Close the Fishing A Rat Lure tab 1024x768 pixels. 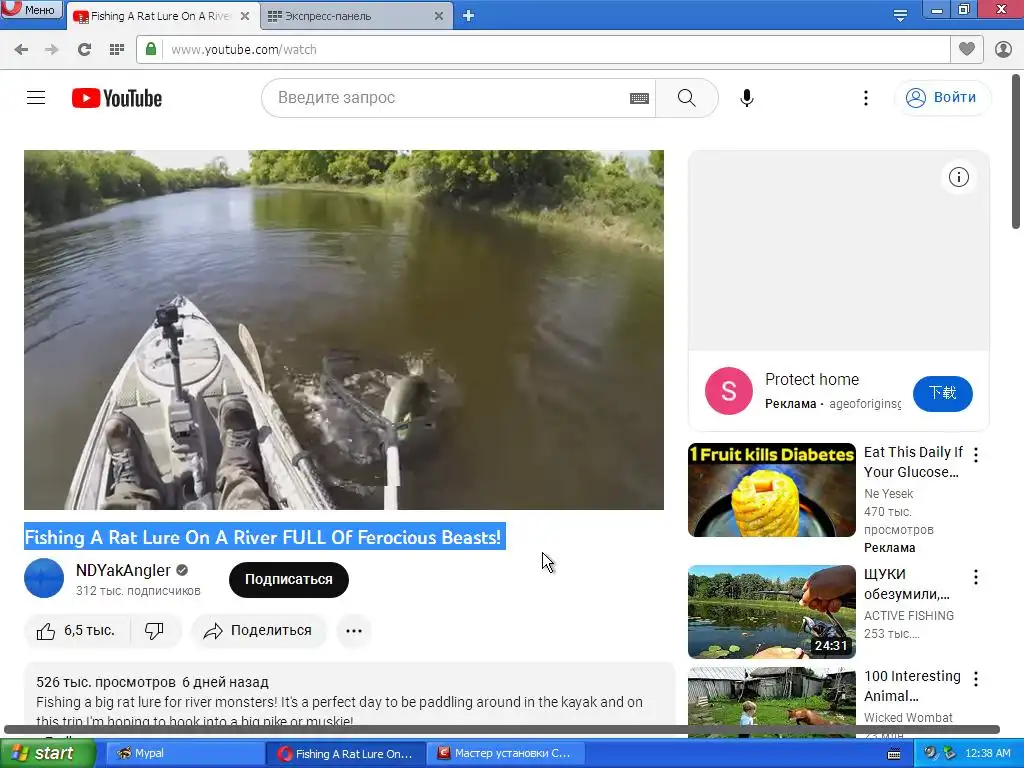click(x=245, y=16)
